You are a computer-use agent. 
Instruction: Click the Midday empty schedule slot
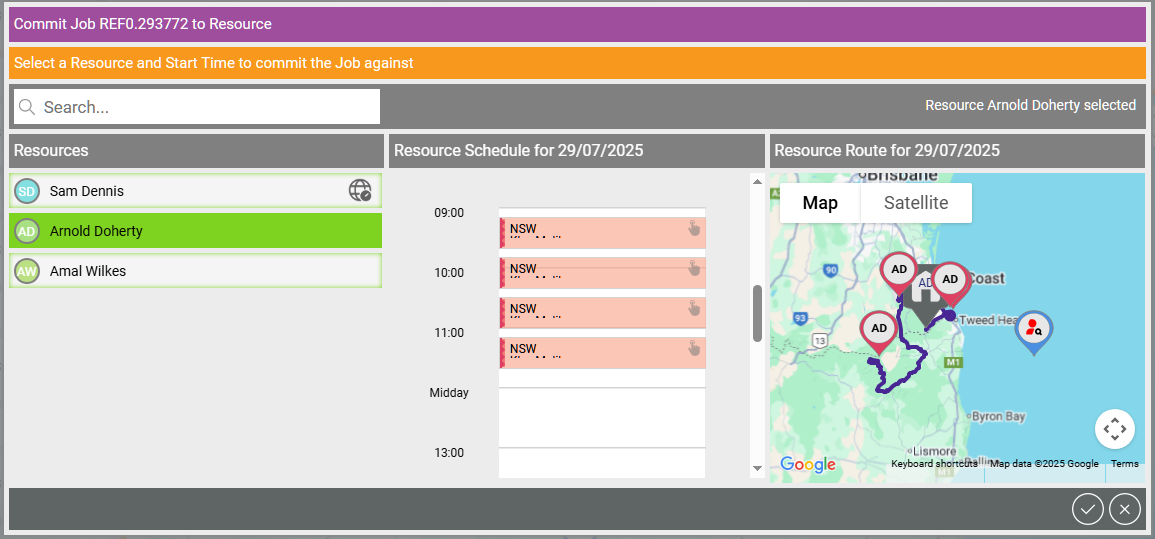pyautogui.click(x=603, y=418)
